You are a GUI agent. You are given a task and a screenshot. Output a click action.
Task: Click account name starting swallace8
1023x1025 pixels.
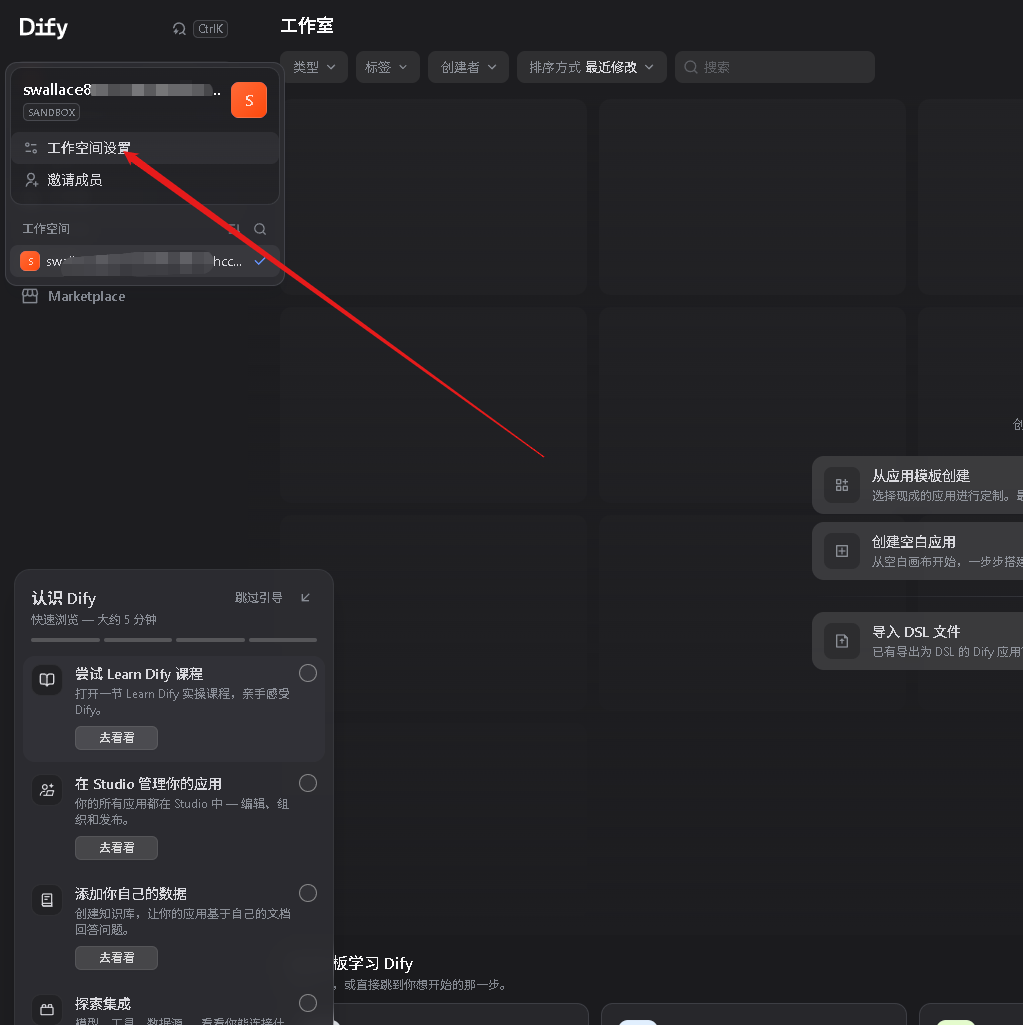coord(122,90)
